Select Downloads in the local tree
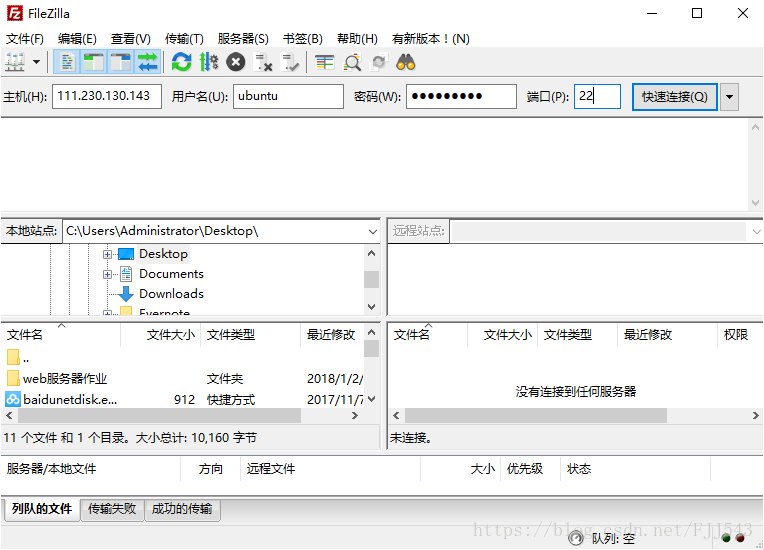This screenshot has height=550, width=764. coord(171,294)
